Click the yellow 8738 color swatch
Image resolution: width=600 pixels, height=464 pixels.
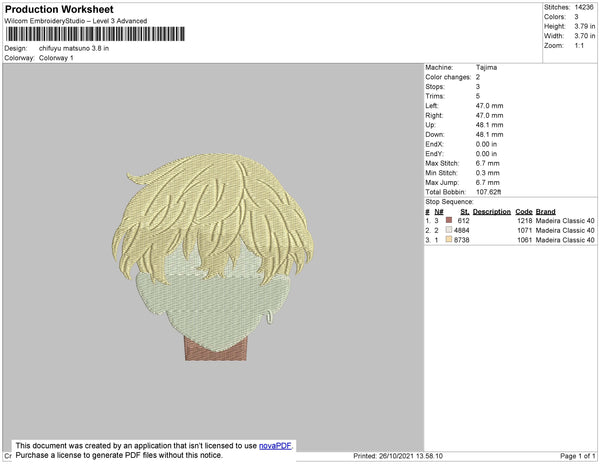(449, 239)
